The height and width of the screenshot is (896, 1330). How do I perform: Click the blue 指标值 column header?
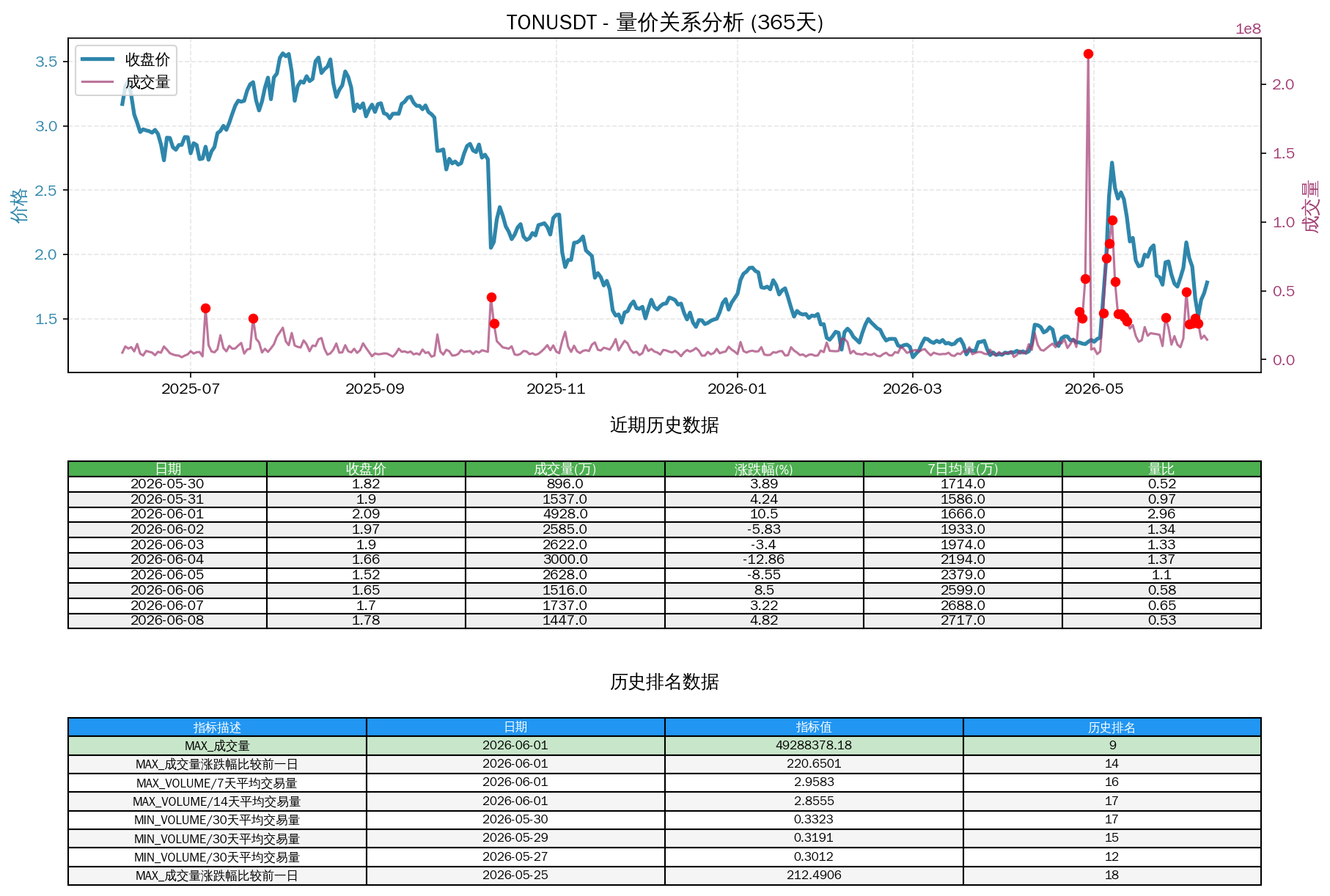tap(814, 727)
